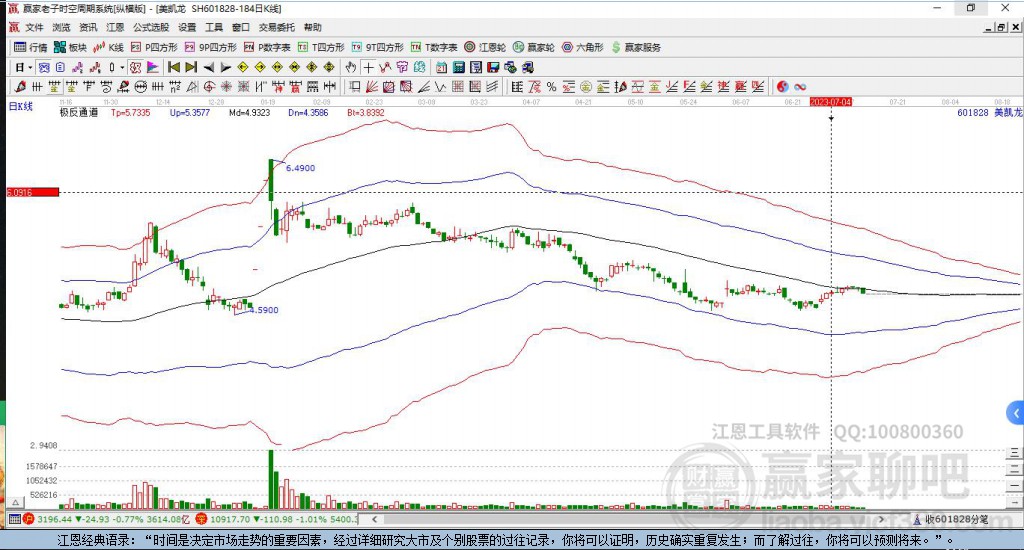Click the up triangle button beside volume

(16, 502)
